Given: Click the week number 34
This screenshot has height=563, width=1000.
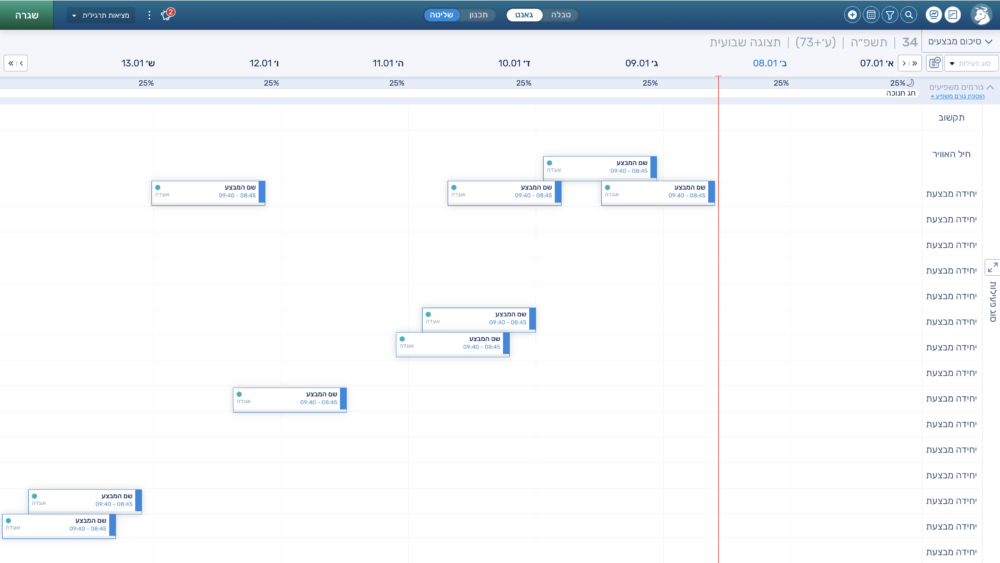Looking at the screenshot, I should (x=910, y=42).
